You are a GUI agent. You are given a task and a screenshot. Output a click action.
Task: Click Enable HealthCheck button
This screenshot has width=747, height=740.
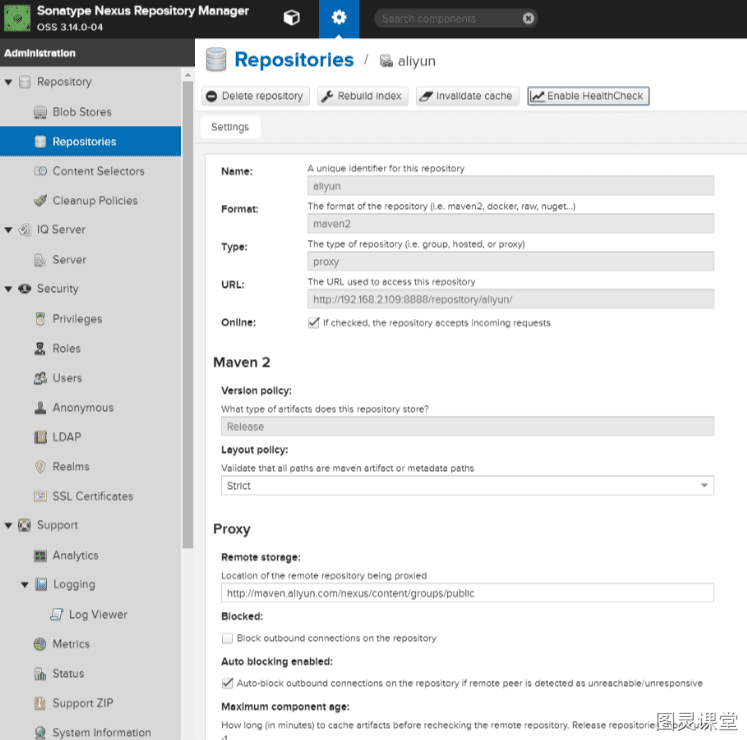tap(588, 96)
